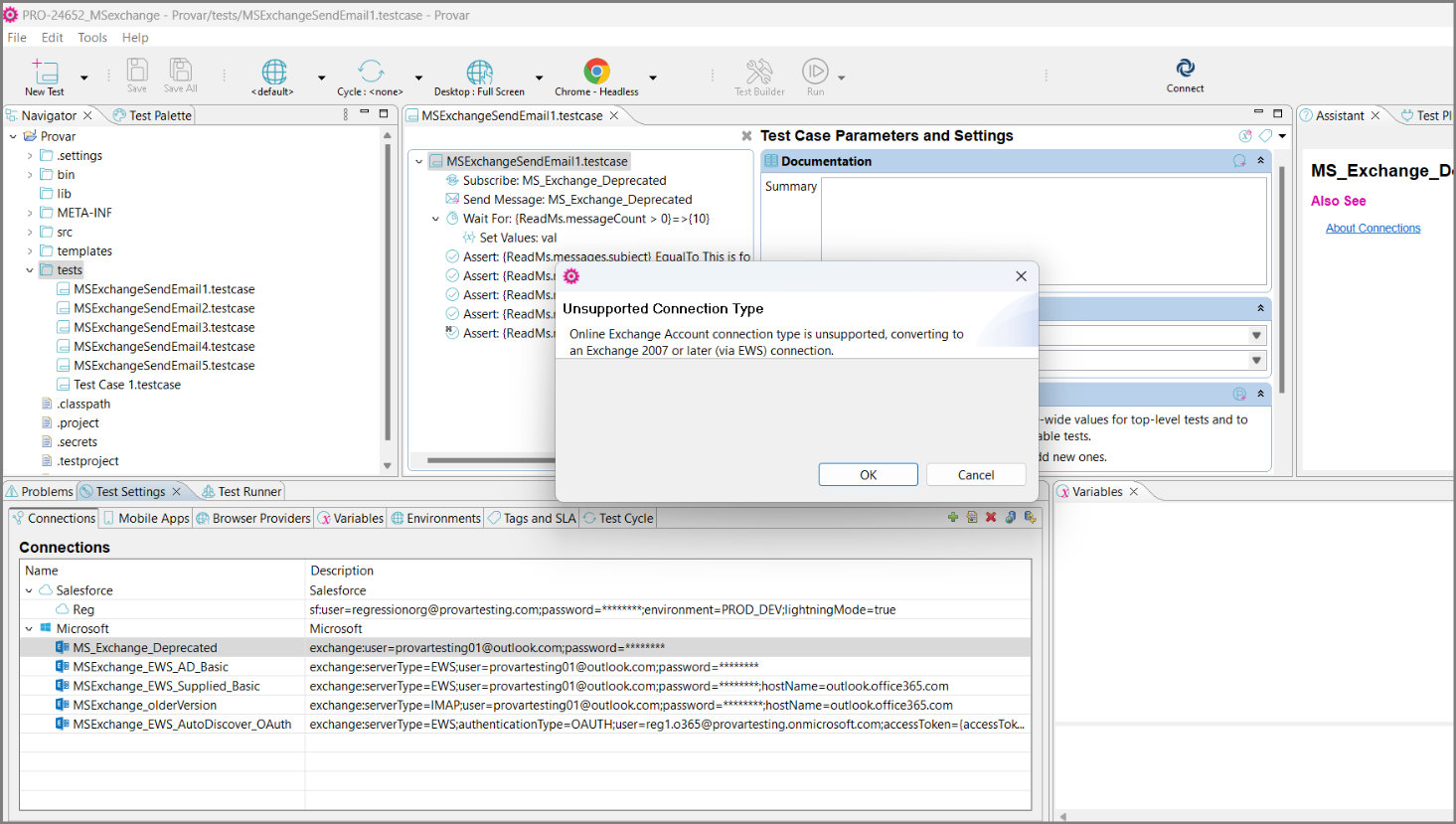Switch to the Test Cycle tab

pos(618,518)
